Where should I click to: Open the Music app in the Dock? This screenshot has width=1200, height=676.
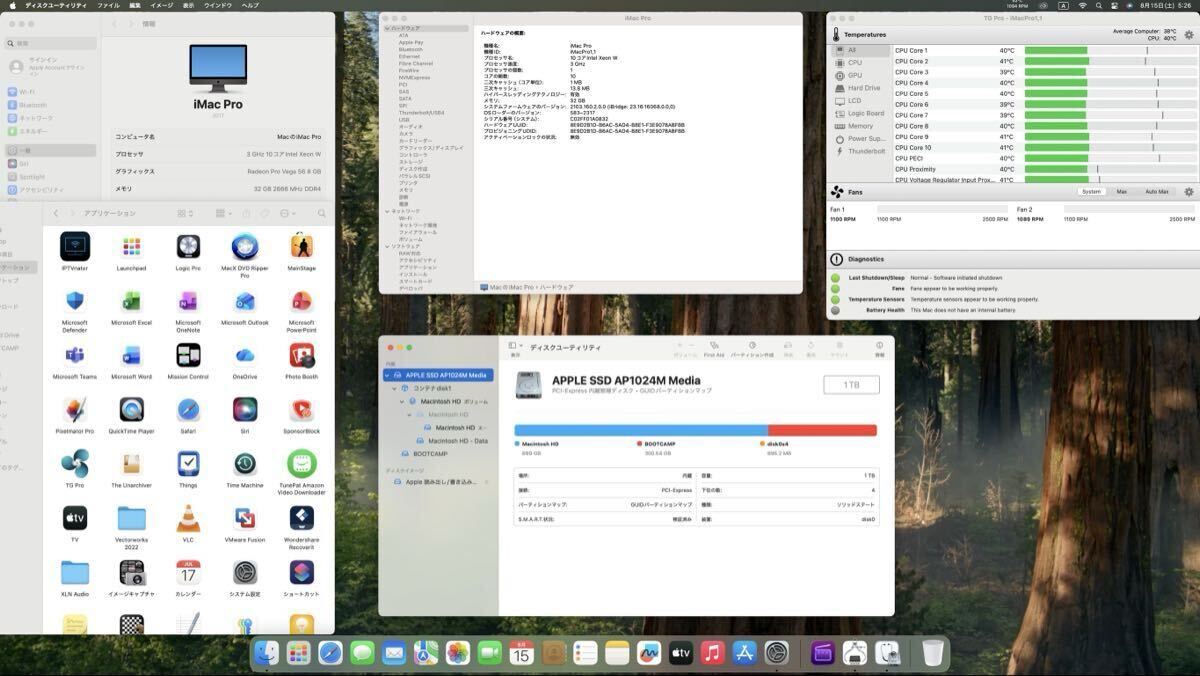point(712,653)
